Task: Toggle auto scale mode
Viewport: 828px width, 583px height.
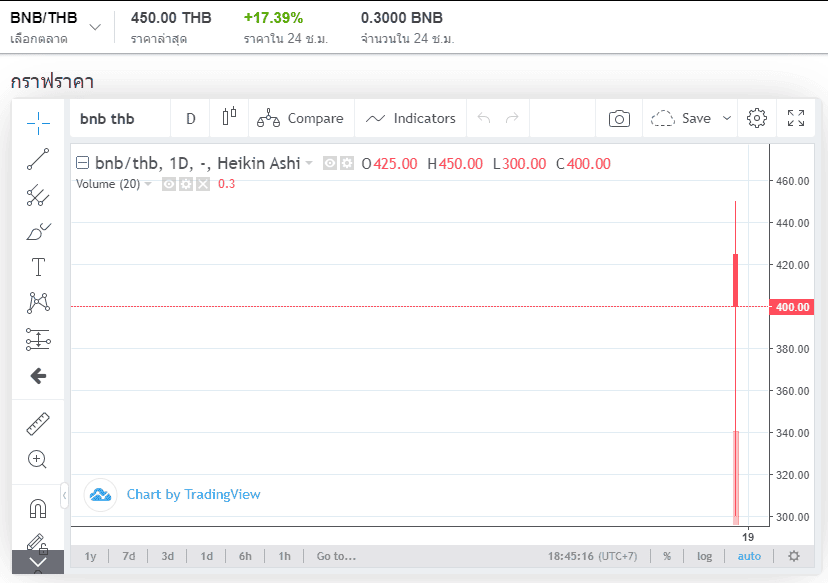Action: point(749,556)
